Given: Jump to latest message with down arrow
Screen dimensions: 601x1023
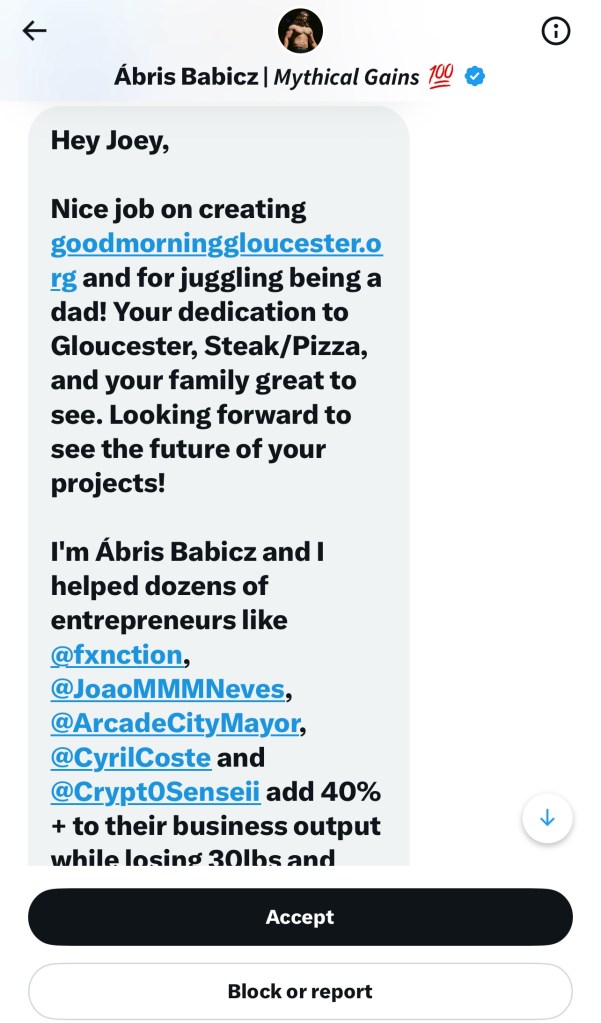Looking at the screenshot, I should pos(547,818).
